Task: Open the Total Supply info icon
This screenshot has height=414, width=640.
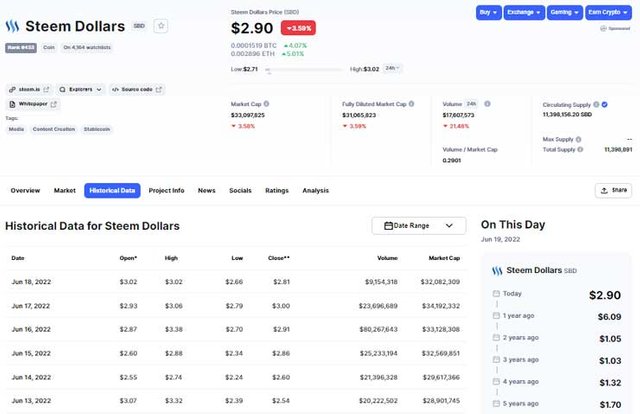Action: (x=580, y=149)
